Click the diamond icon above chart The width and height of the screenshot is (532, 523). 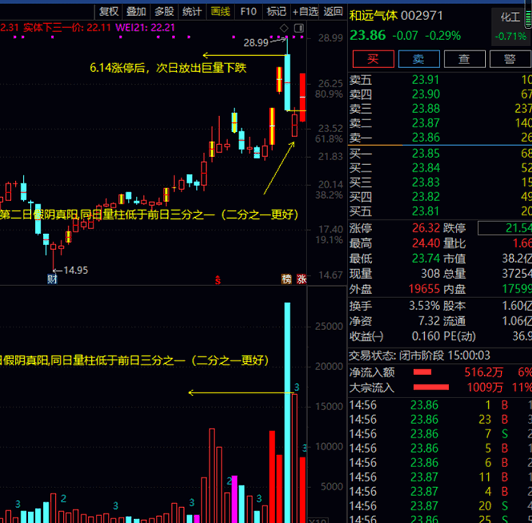point(284,28)
